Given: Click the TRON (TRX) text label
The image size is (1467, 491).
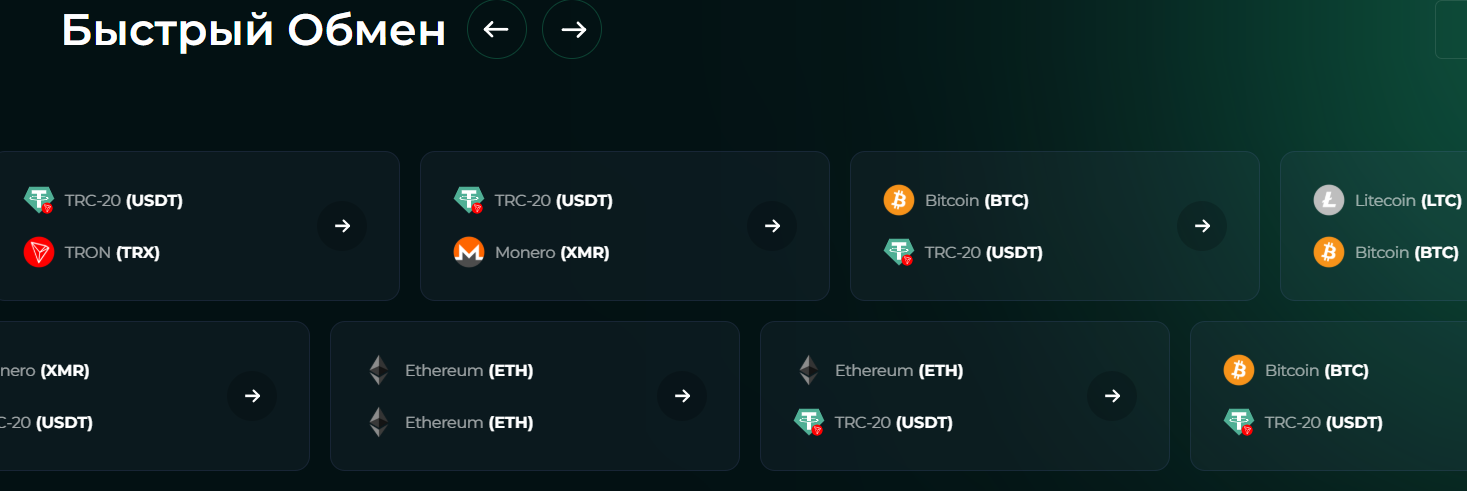Looking at the screenshot, I should tap(112, 252).
